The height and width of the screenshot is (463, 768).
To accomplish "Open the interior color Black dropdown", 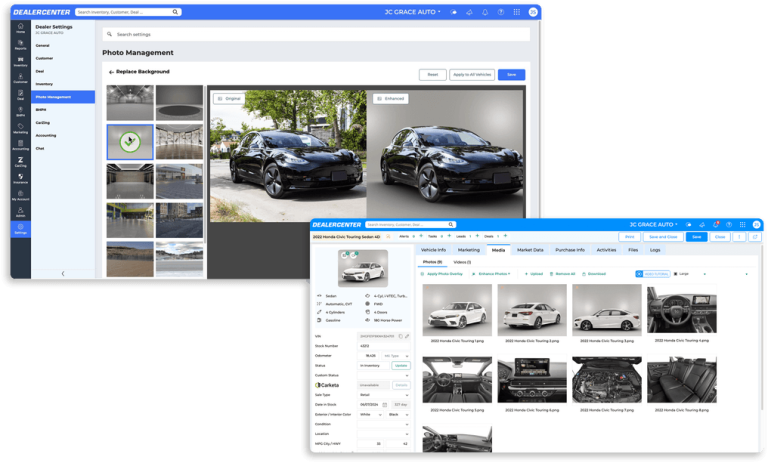I will tap(398, 414).
